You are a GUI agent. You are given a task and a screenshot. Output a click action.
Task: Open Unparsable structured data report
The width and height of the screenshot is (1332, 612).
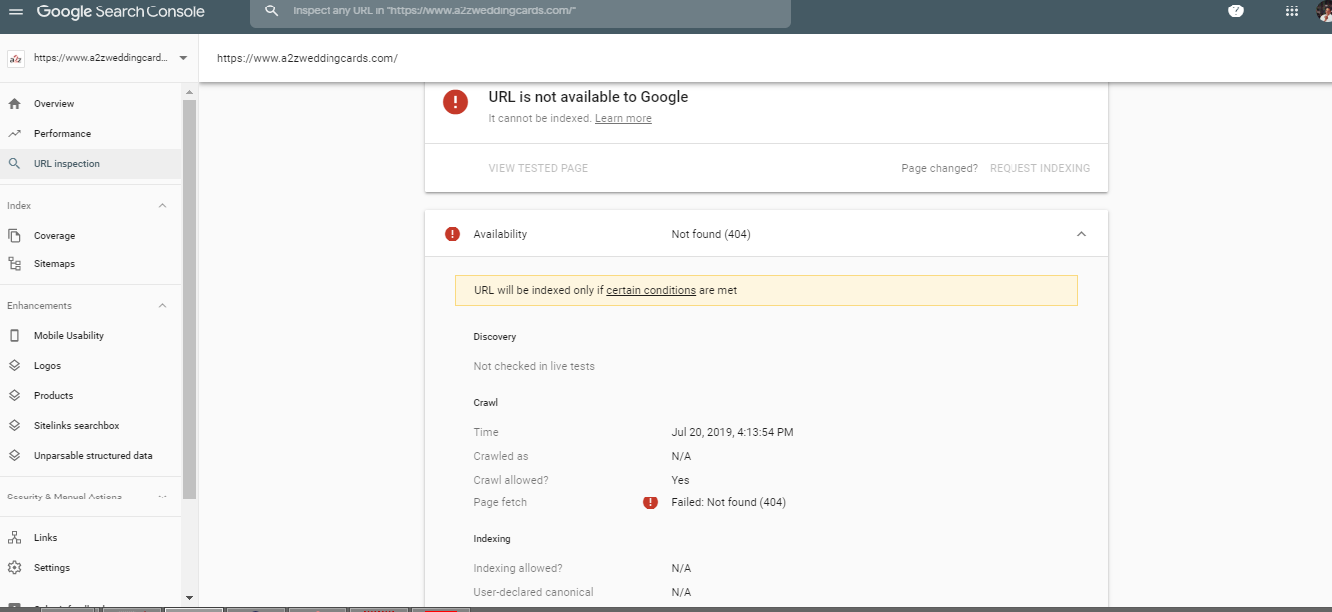click(x=93, y=456)
